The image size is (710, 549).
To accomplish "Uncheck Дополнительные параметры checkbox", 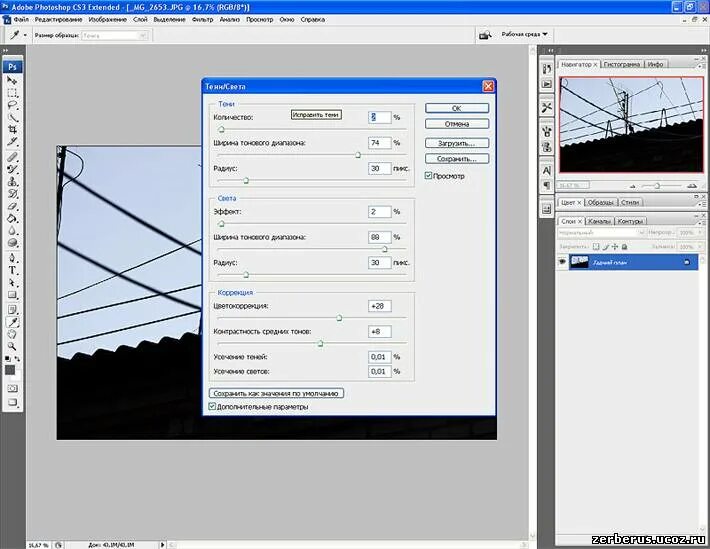I will [x=212, y=406].
